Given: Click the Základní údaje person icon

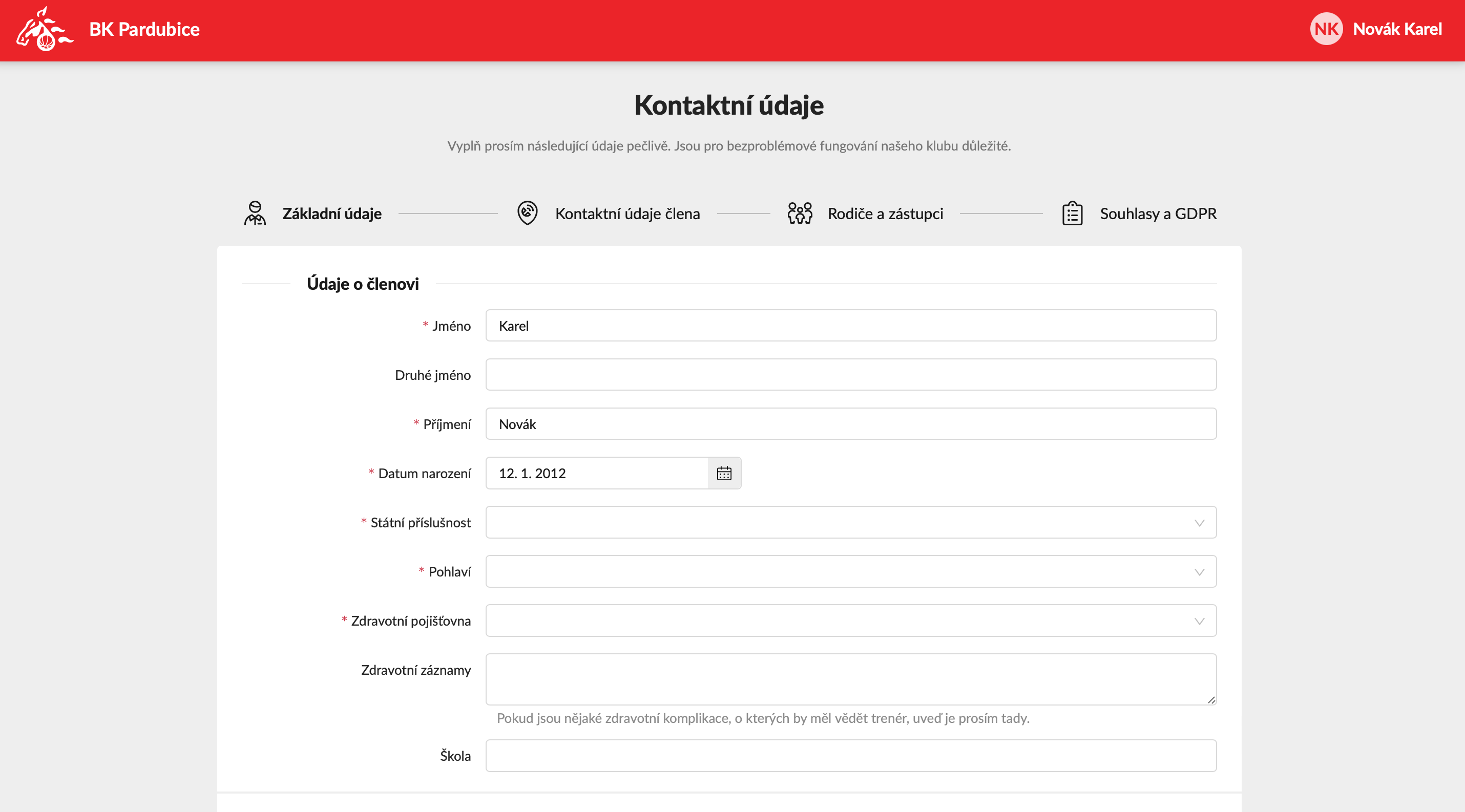Looking at the screenshot, I should pos(255,213).
